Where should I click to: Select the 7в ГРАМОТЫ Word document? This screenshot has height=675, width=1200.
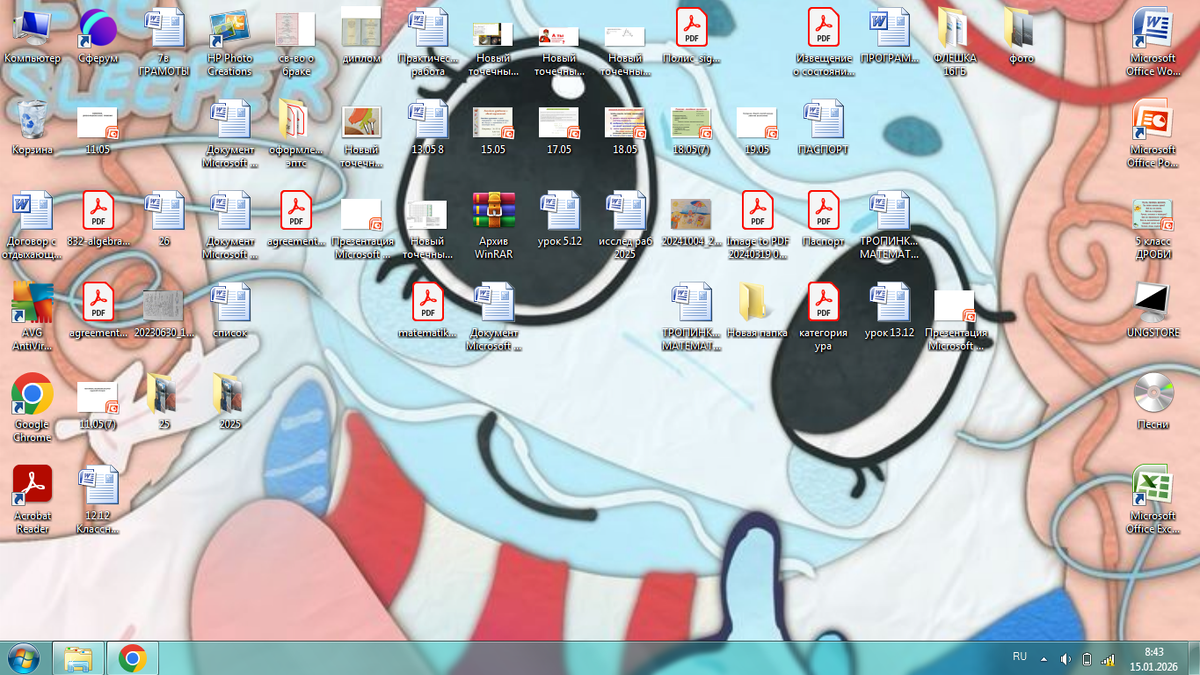(164, 42)
